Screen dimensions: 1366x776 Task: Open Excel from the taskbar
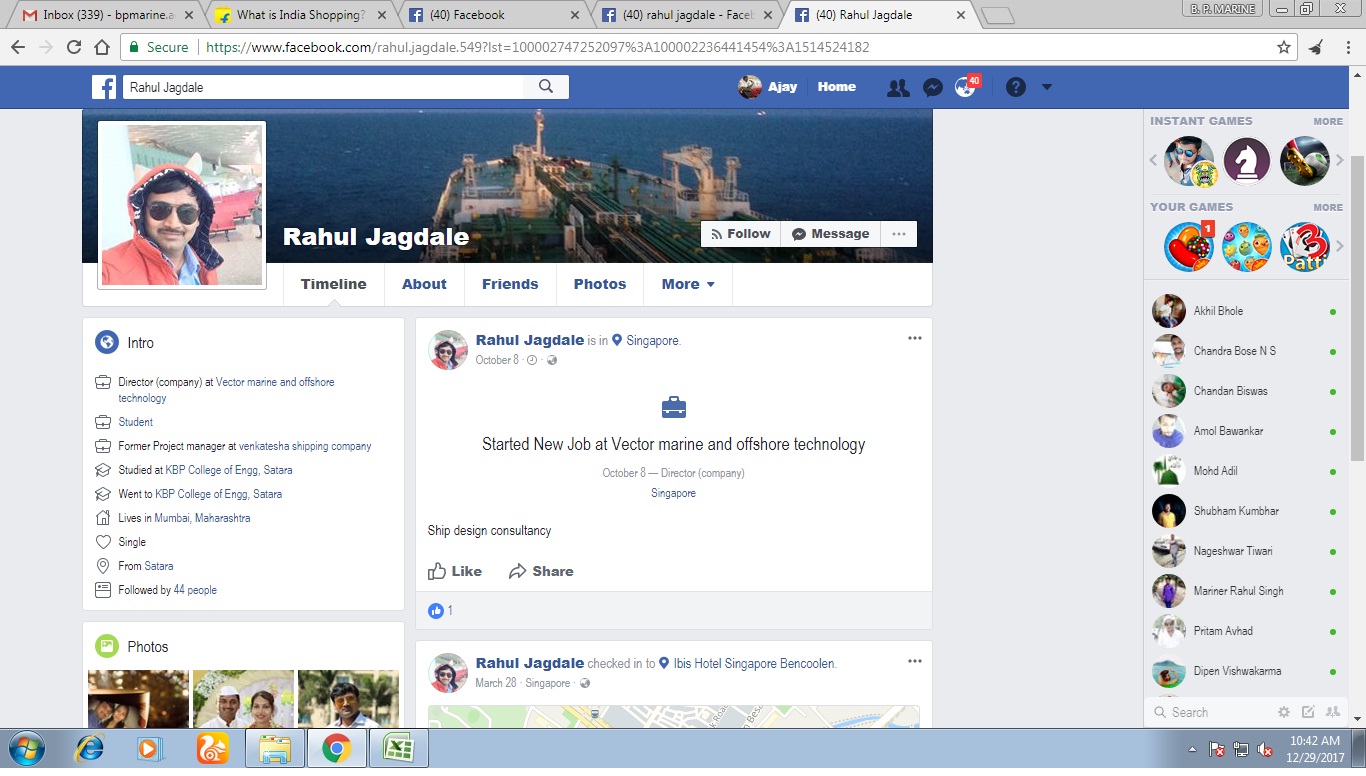click(399, 748)
